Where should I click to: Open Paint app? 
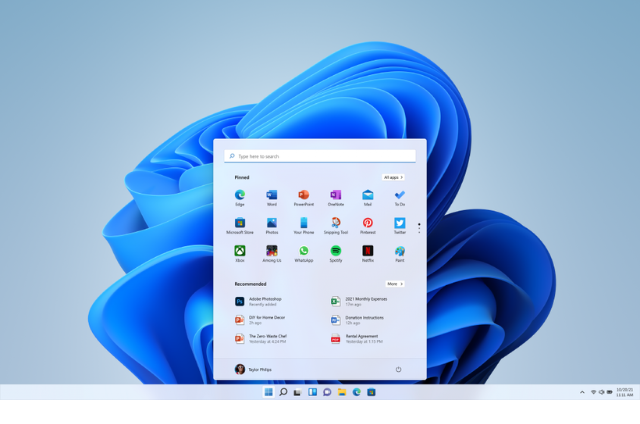[400, 254]
